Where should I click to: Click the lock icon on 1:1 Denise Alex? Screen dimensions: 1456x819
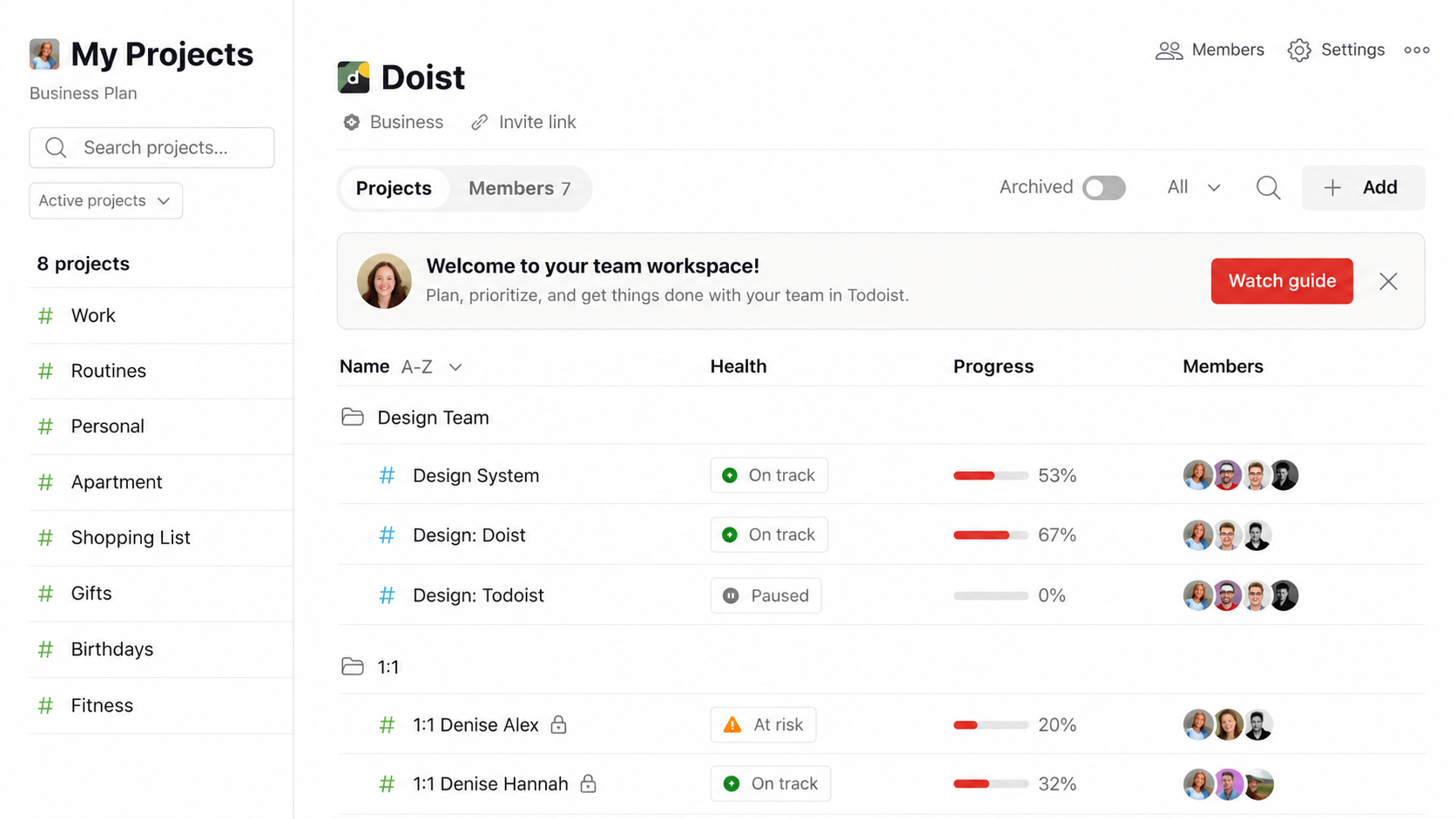(x=559, y=725)
